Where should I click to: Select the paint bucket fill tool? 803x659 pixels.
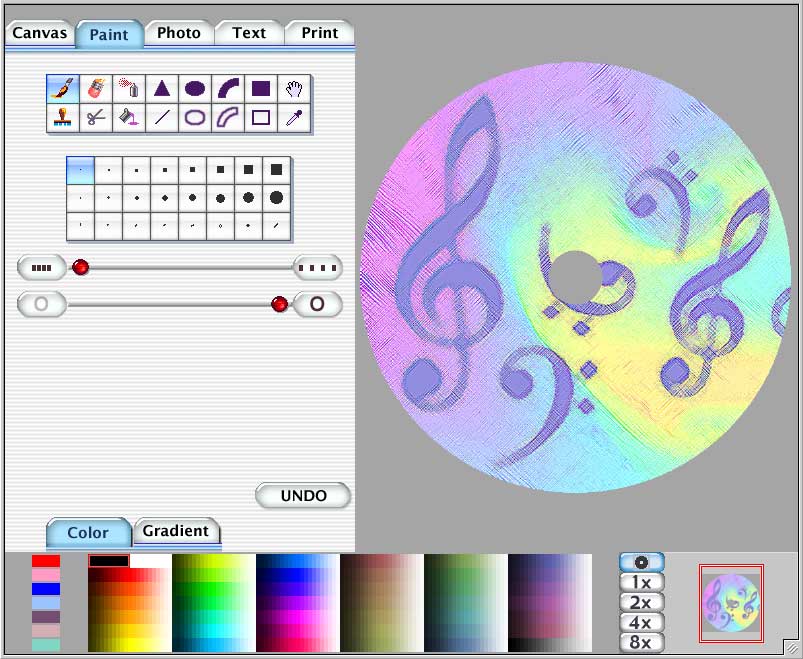pos(129,118)
